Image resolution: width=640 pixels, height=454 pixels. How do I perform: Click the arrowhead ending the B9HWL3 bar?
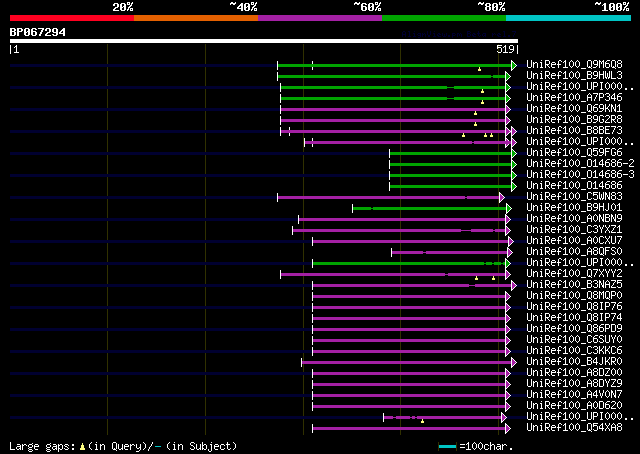tap(508, 76)
